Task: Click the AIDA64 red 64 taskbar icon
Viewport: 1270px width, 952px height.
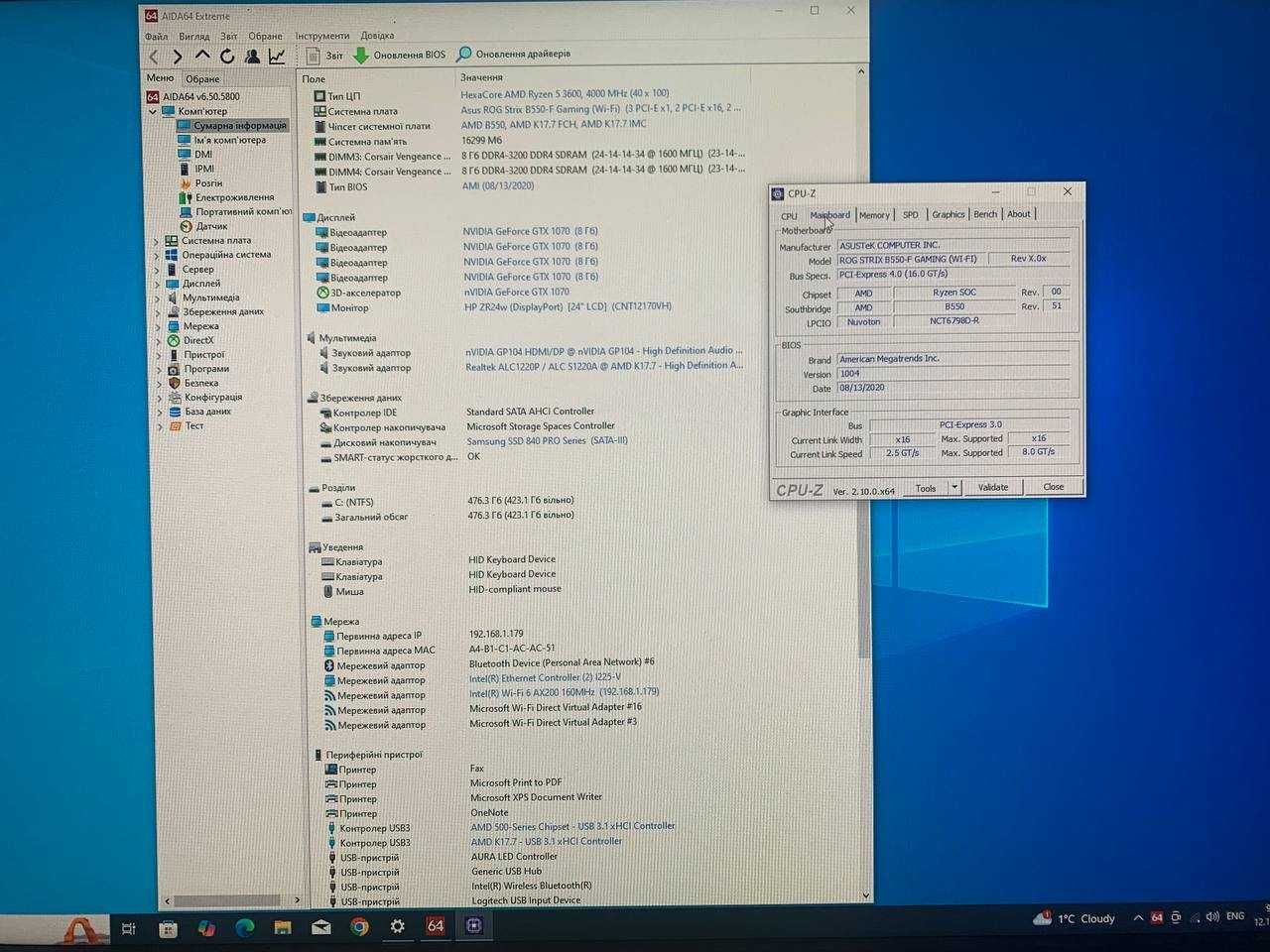Action: (435, 925)
